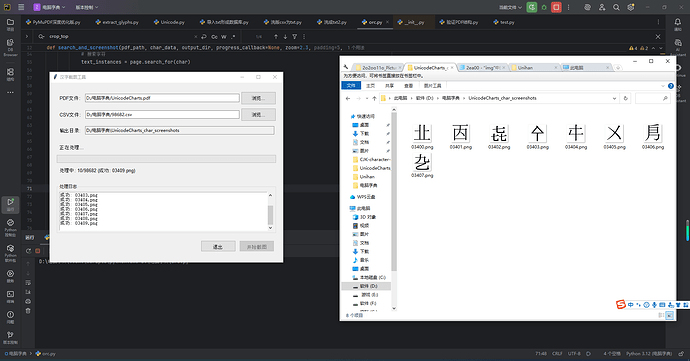Viewport: 690px width, 361px height.
Task: Click the CSV file path input field
Action: 162,114
